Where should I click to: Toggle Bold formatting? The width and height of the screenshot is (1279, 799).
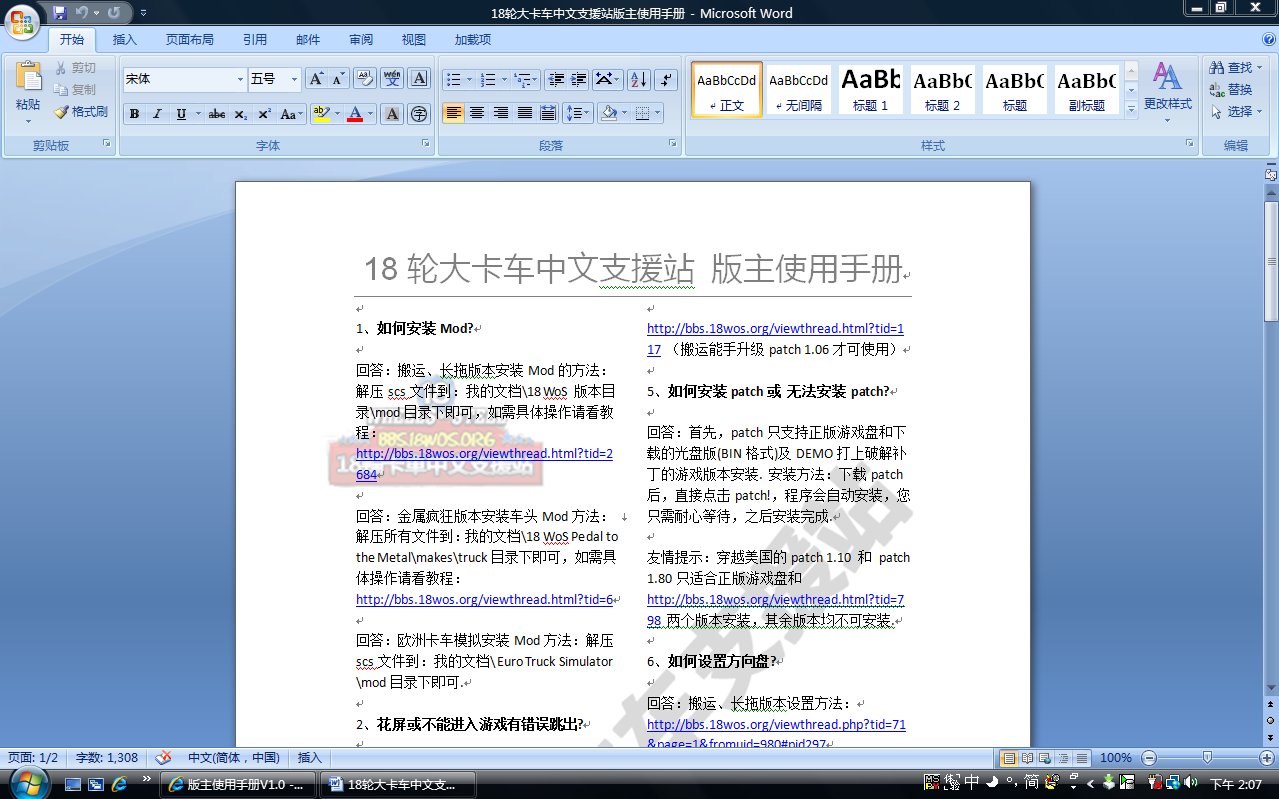(134, 114)
